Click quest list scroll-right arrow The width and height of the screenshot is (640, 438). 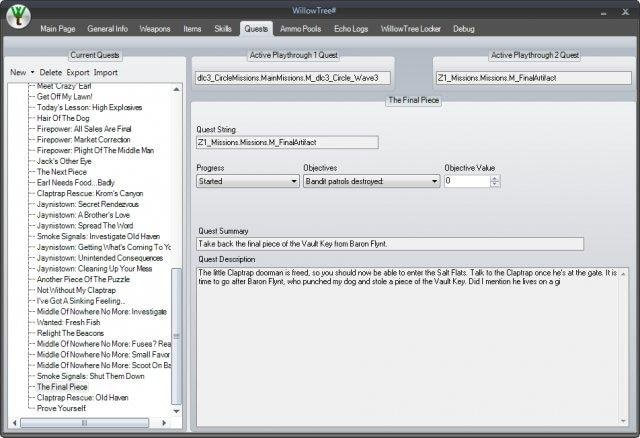click(x=164, y=422)
